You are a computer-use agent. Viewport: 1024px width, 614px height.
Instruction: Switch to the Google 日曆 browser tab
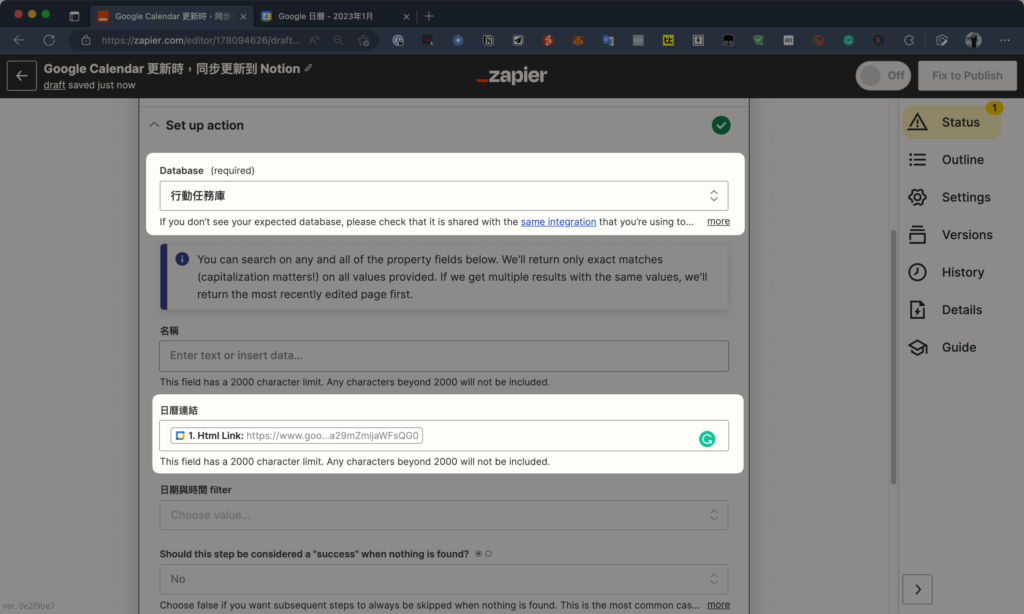click(335, 16)
